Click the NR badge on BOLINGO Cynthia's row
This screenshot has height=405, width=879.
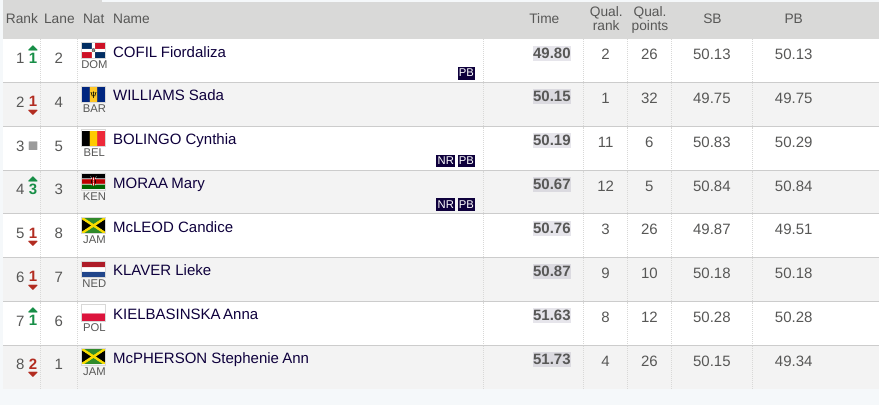click(445, 161)
